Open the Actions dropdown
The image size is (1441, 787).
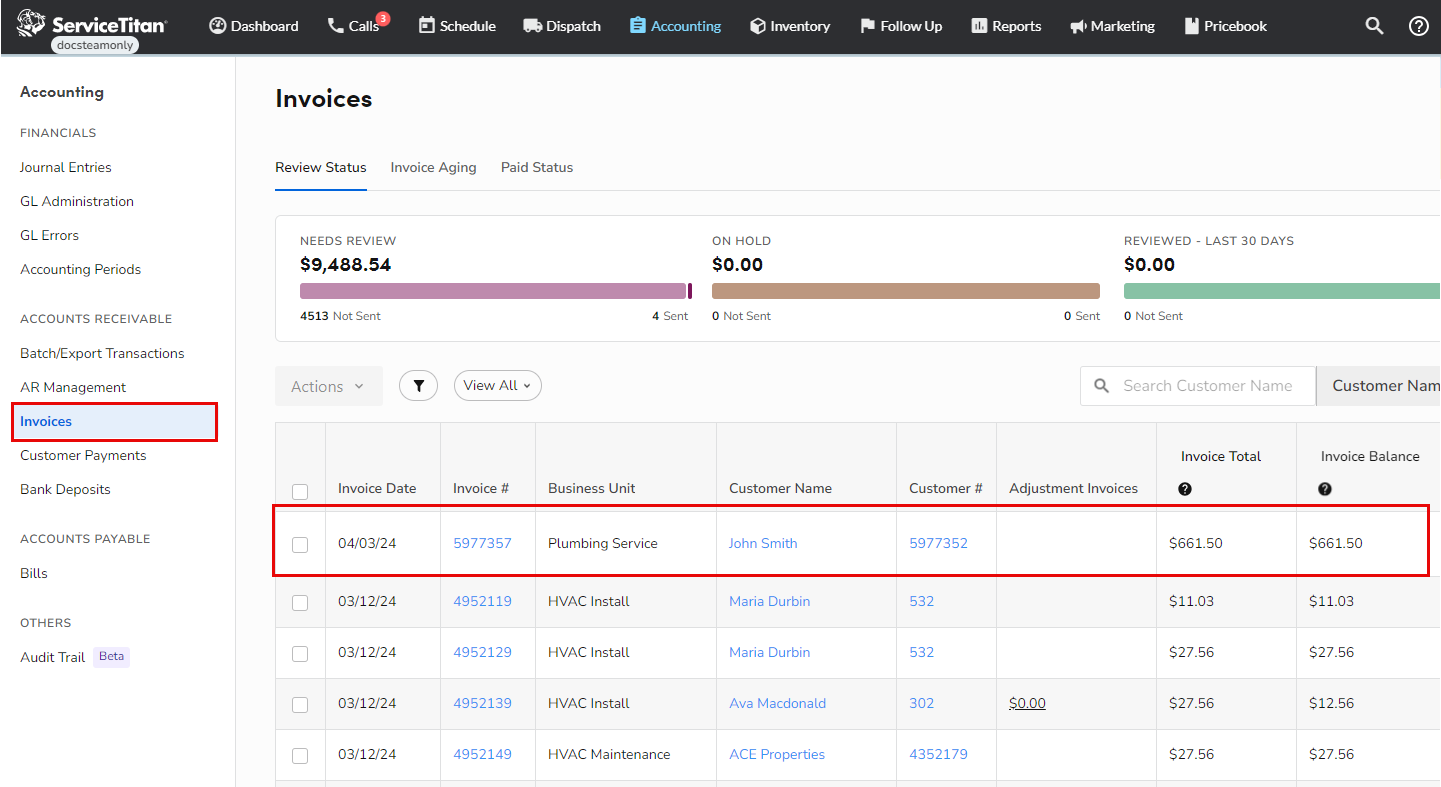click(328, 385)
